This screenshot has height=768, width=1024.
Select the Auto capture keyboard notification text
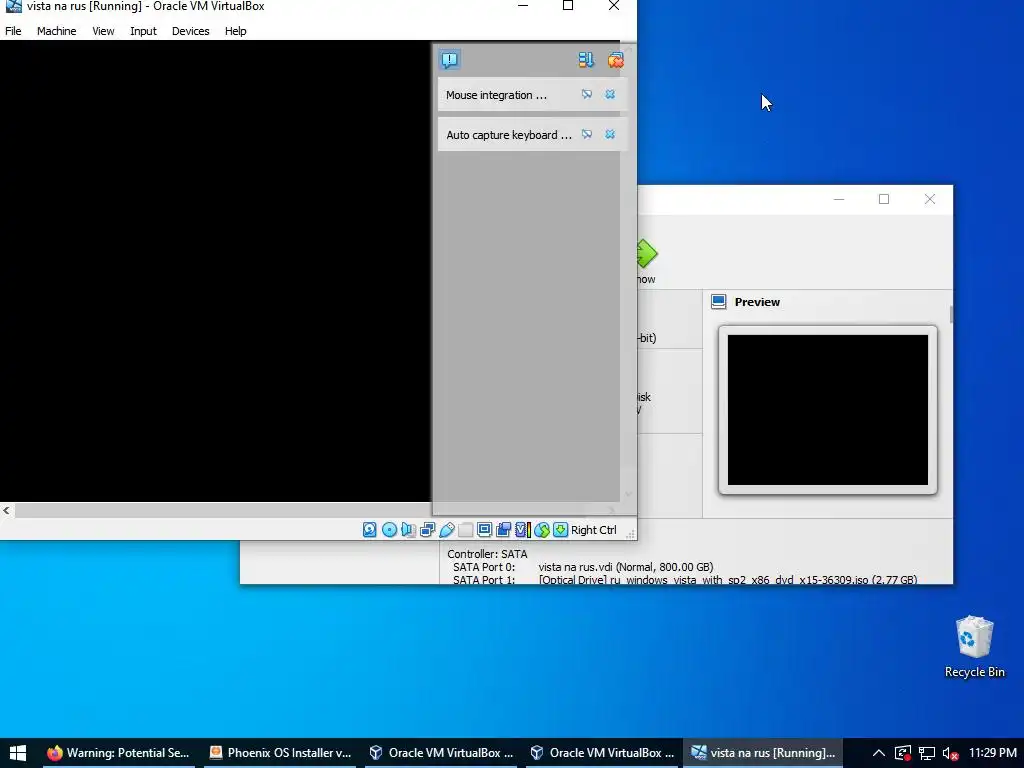pyautogui.click(x=509, y=135)
